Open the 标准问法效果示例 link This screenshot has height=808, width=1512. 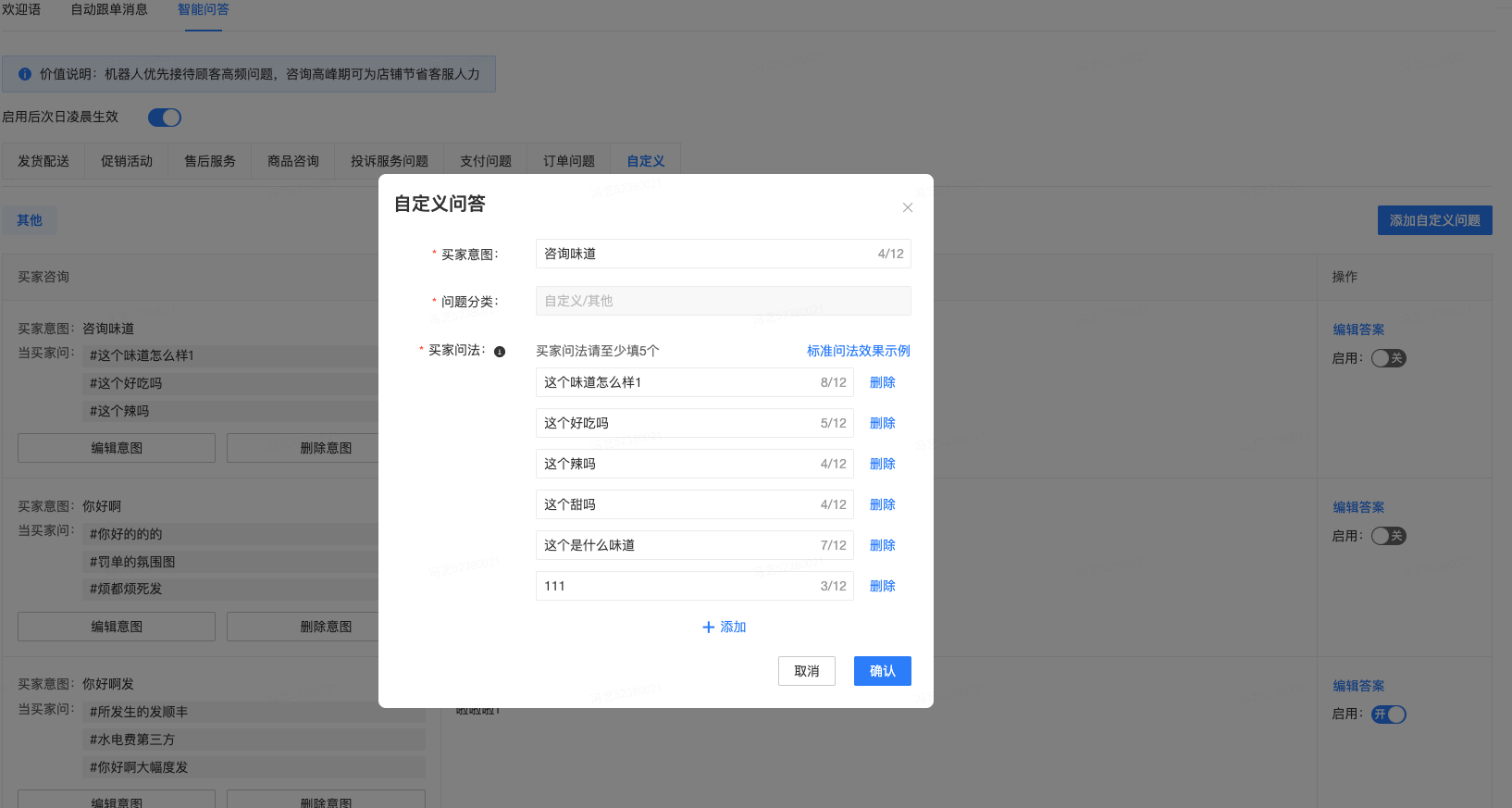(x=858, y=351)
